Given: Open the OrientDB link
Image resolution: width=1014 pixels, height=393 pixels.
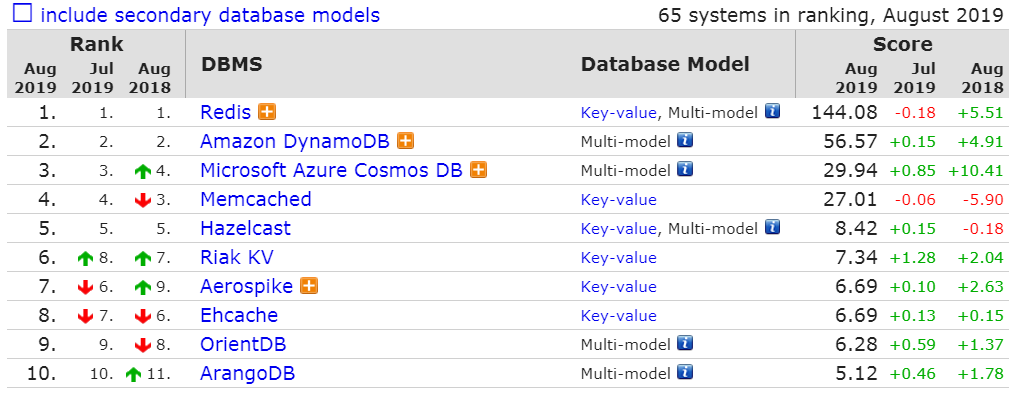Looking at the screenshot, I should click(243, 344).
